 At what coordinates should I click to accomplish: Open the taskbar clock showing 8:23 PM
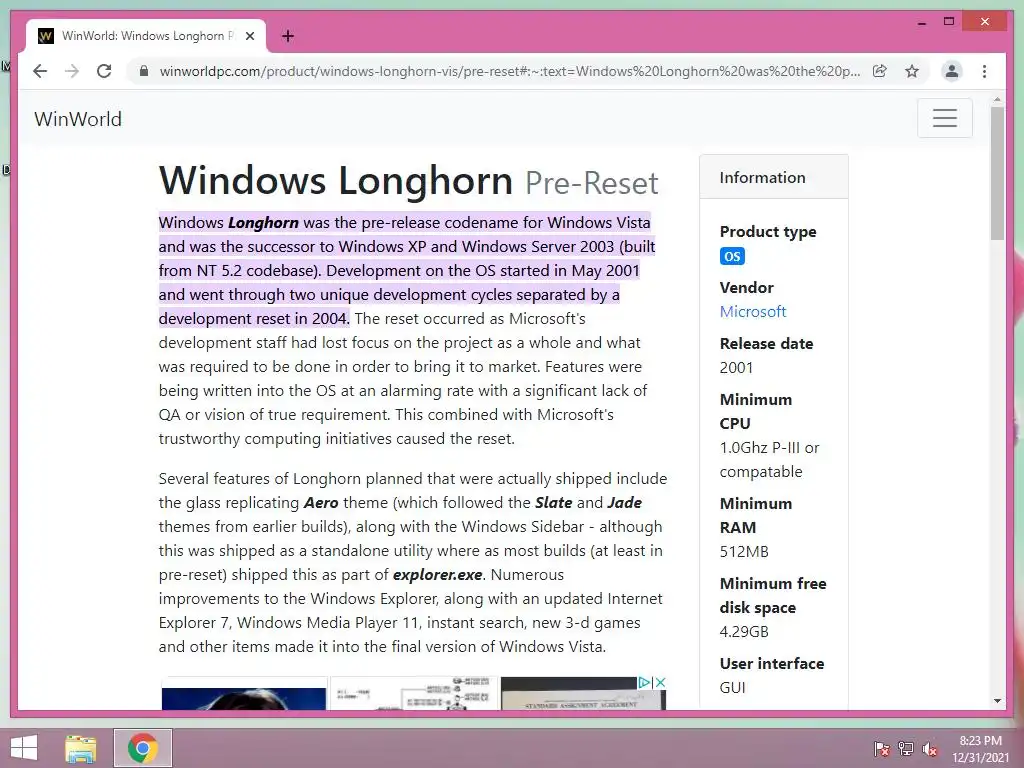pos(980,748)
